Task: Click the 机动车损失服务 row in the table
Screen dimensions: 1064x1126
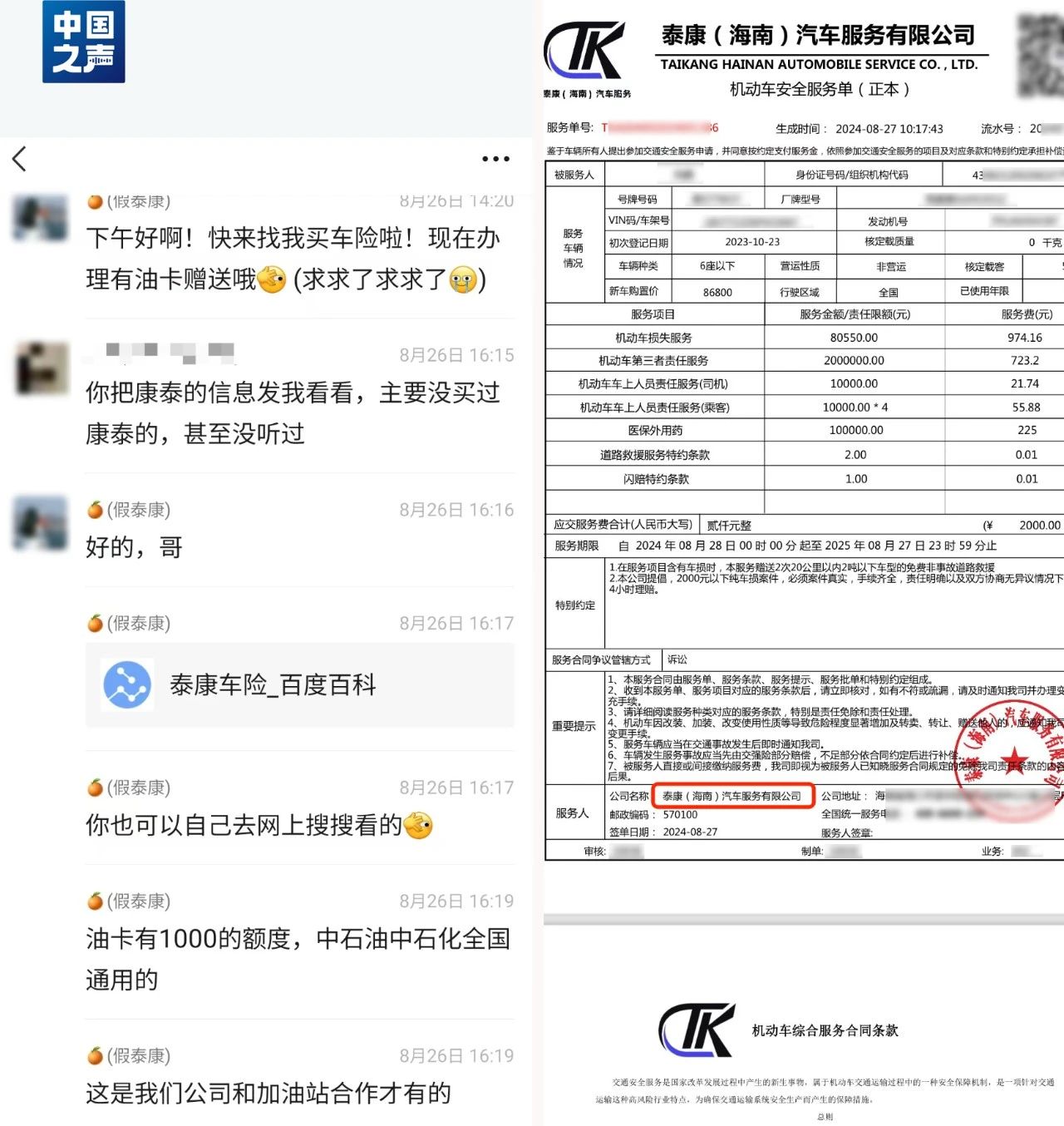Action: [653, 338]
